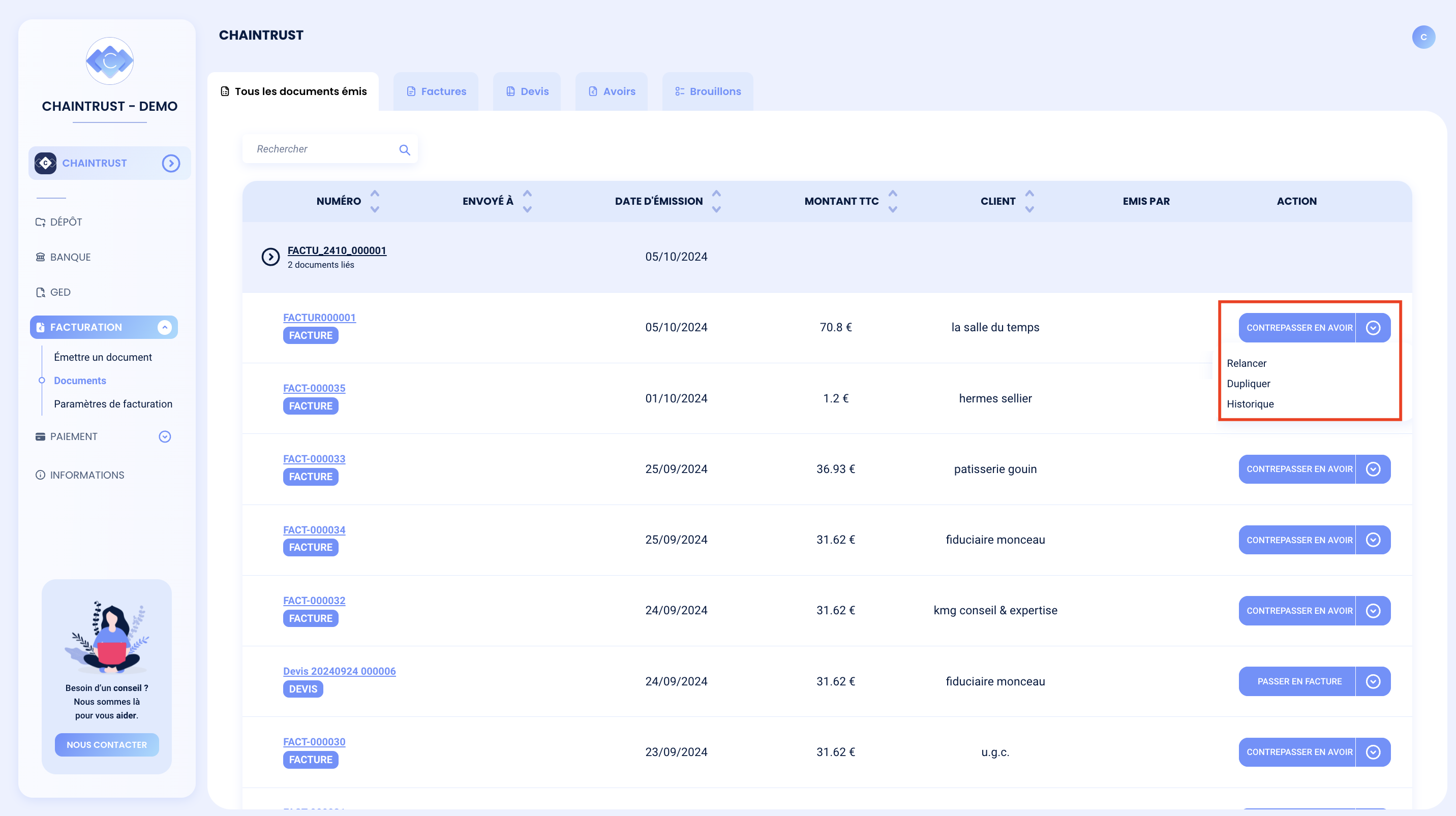Viewport: 1456px width, 816px height.
Task: Open the Banque section label
Action: coord(70,257)
